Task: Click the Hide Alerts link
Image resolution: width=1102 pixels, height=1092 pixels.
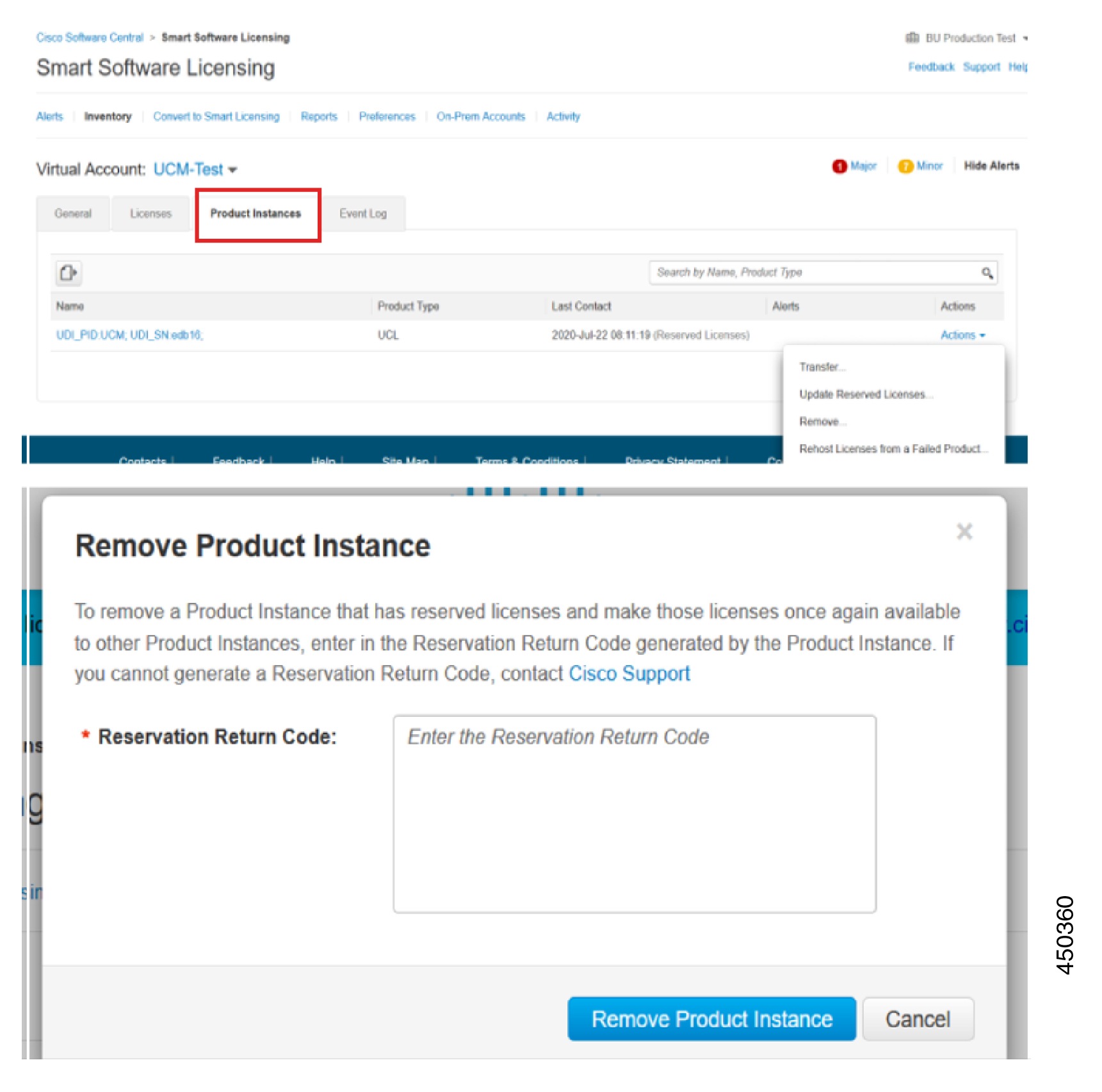Action: click(991, 166)
